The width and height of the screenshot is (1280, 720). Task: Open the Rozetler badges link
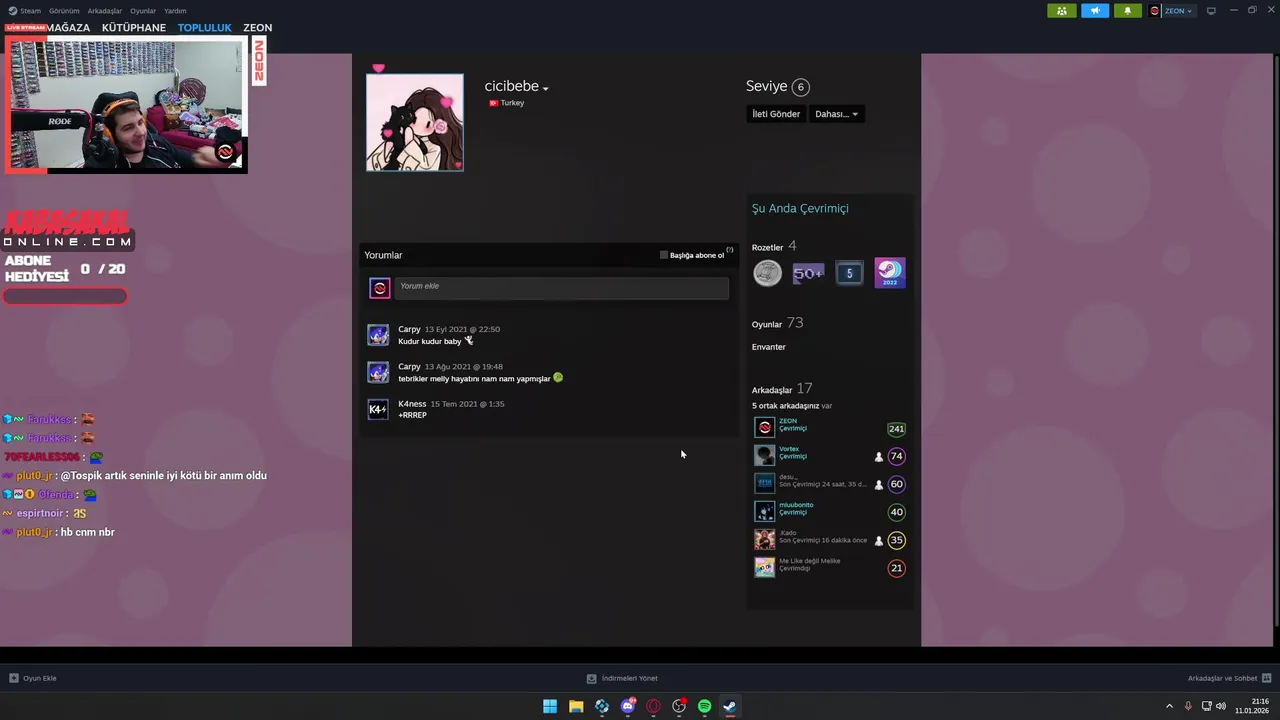[x=767, y=247]
